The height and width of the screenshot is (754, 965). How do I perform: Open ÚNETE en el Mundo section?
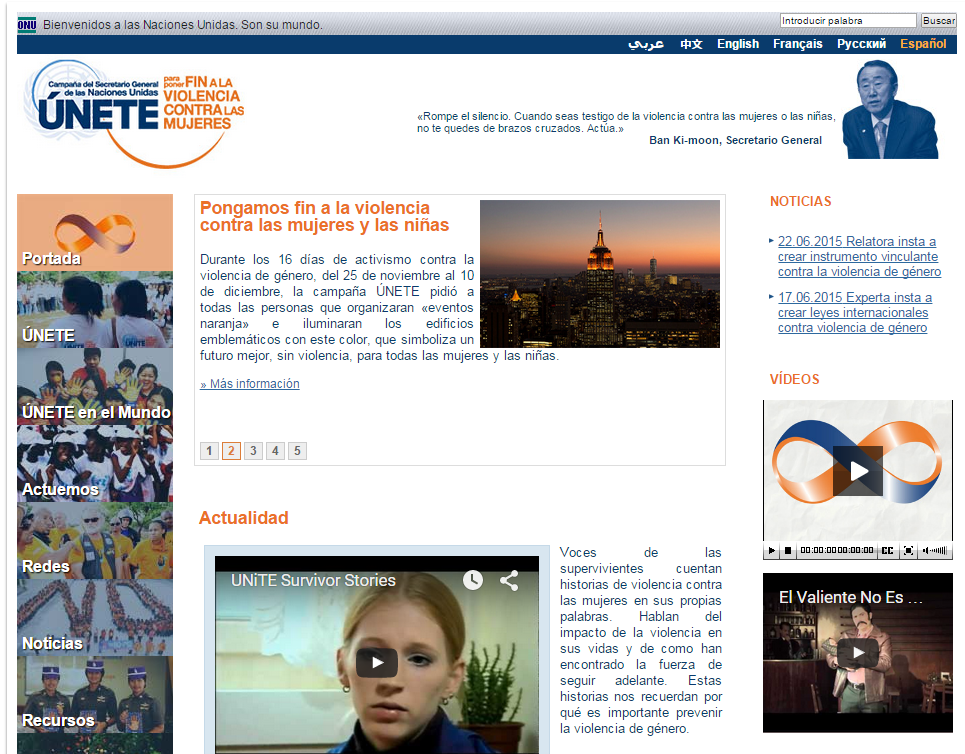(95, 387)
